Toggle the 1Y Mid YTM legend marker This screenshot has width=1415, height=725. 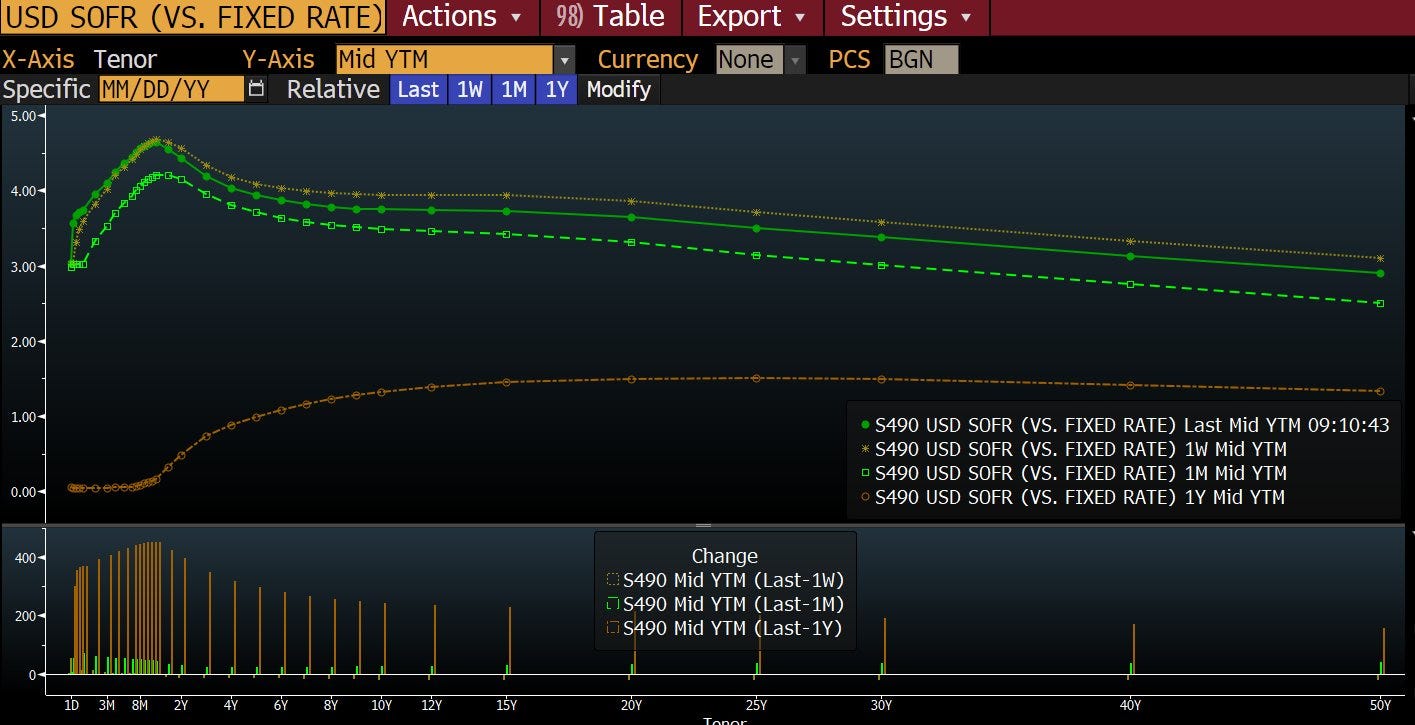865,497
